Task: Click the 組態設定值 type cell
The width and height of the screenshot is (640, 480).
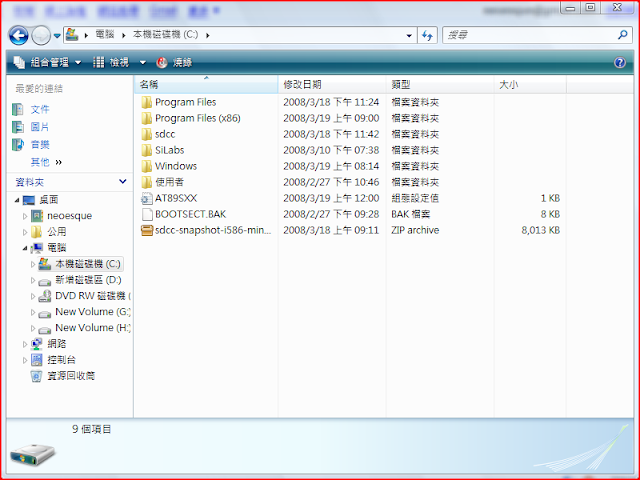Action: (415, 198)
